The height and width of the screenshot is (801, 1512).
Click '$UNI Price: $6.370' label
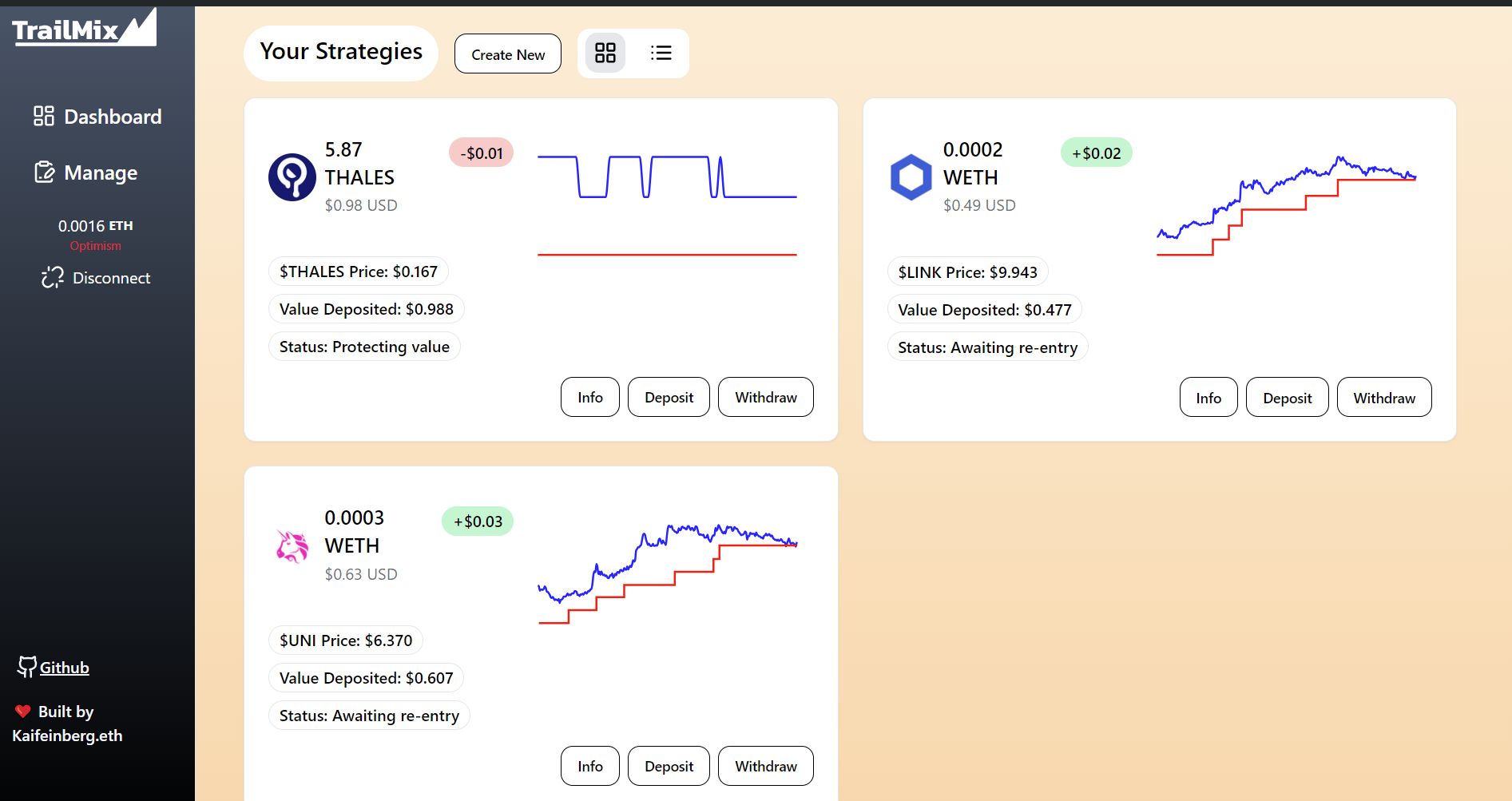pyautogui.click(x=346, y=640)
